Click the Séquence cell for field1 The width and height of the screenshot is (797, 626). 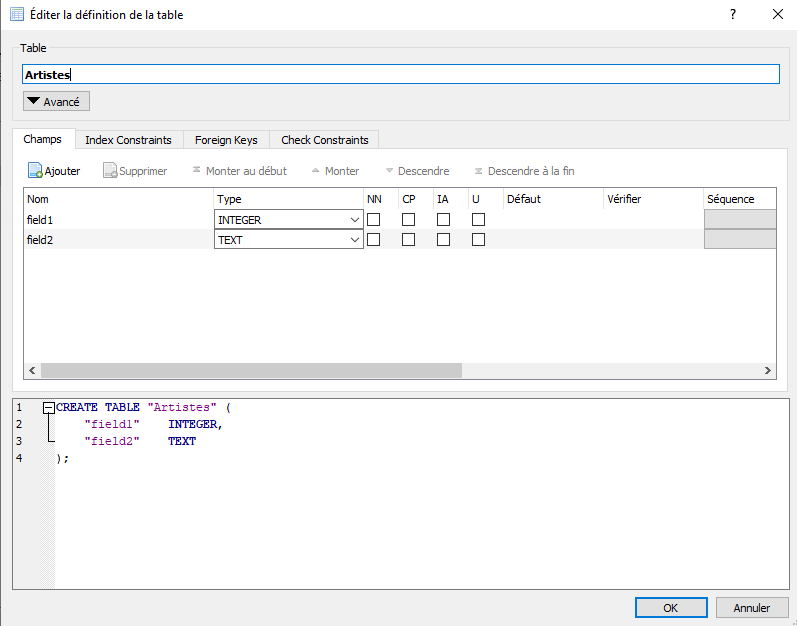(x=740, y=220)
